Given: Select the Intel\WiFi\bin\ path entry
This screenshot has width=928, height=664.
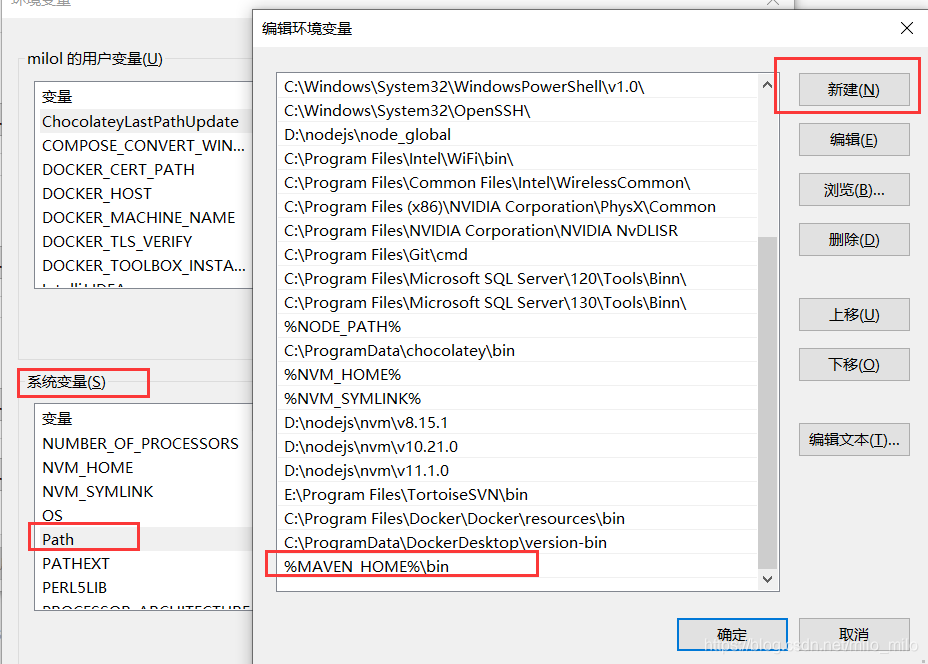Looking at the screenshot, I should tap(517, 159).
